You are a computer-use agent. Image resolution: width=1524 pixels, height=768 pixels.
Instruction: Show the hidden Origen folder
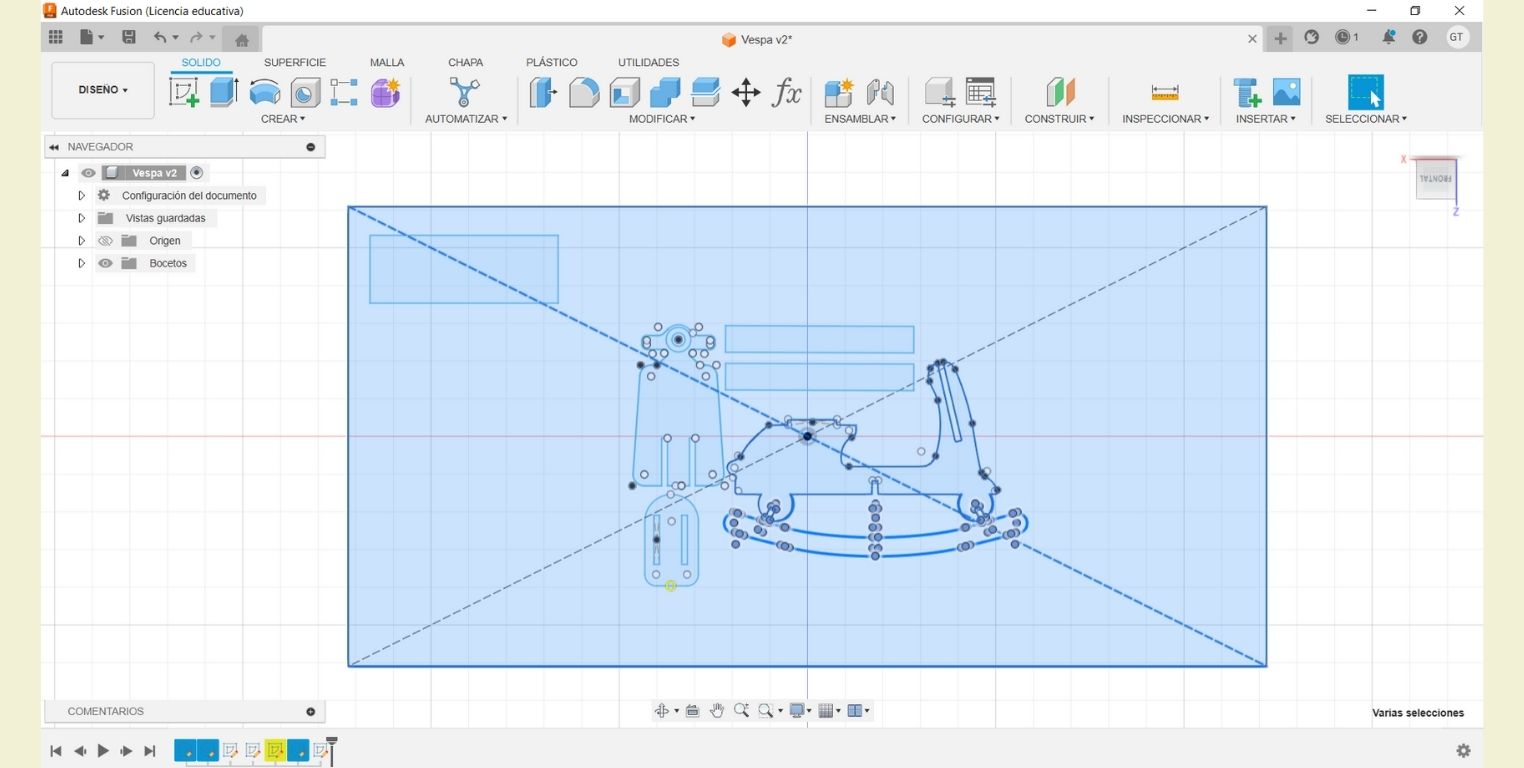(105, 241)
